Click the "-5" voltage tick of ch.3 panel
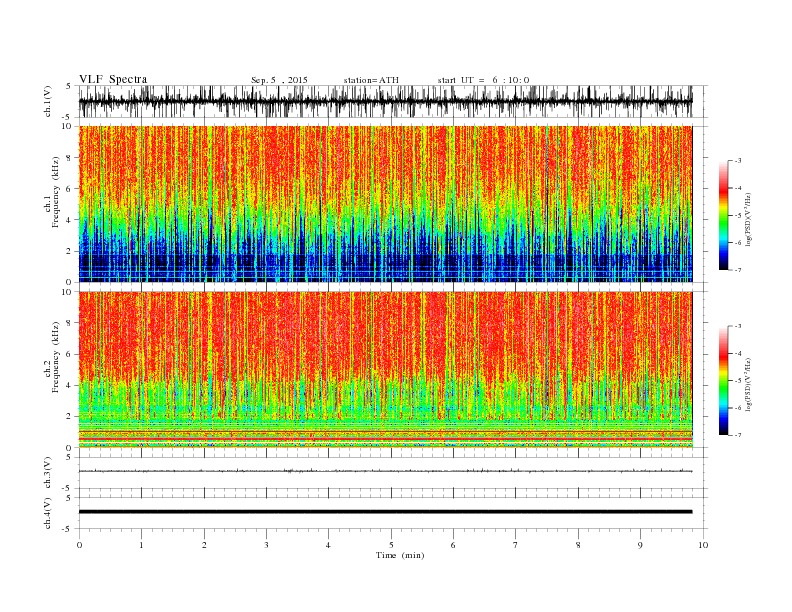The image size is (792, 612). pos(68,488)
